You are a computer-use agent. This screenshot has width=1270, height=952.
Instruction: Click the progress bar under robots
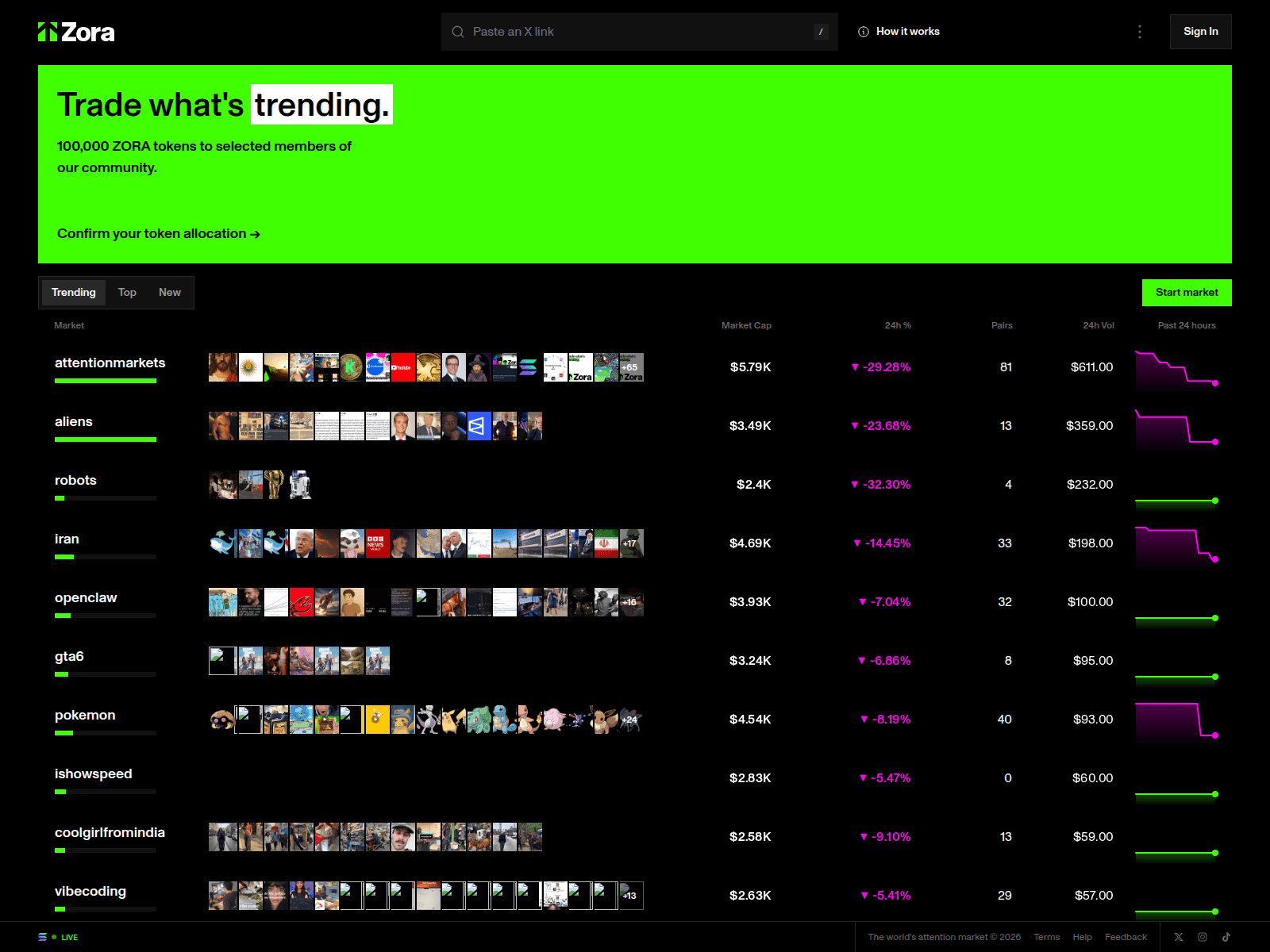pos(106,498)
